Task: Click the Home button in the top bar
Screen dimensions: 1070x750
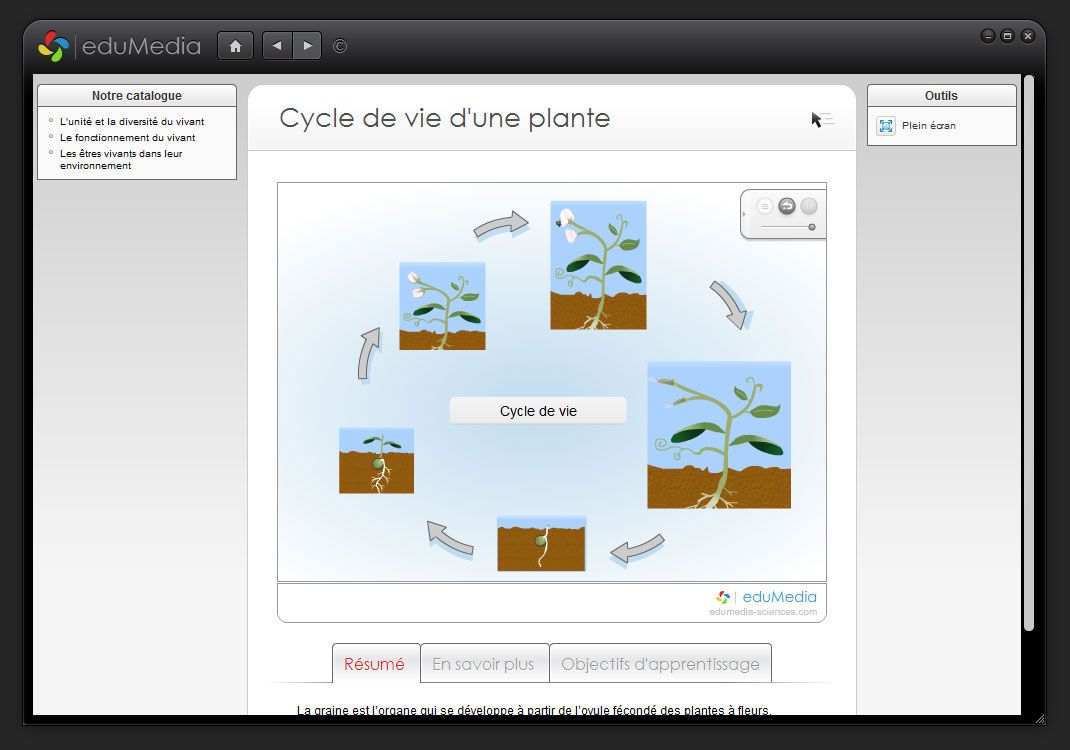Action: pos(235,46)
